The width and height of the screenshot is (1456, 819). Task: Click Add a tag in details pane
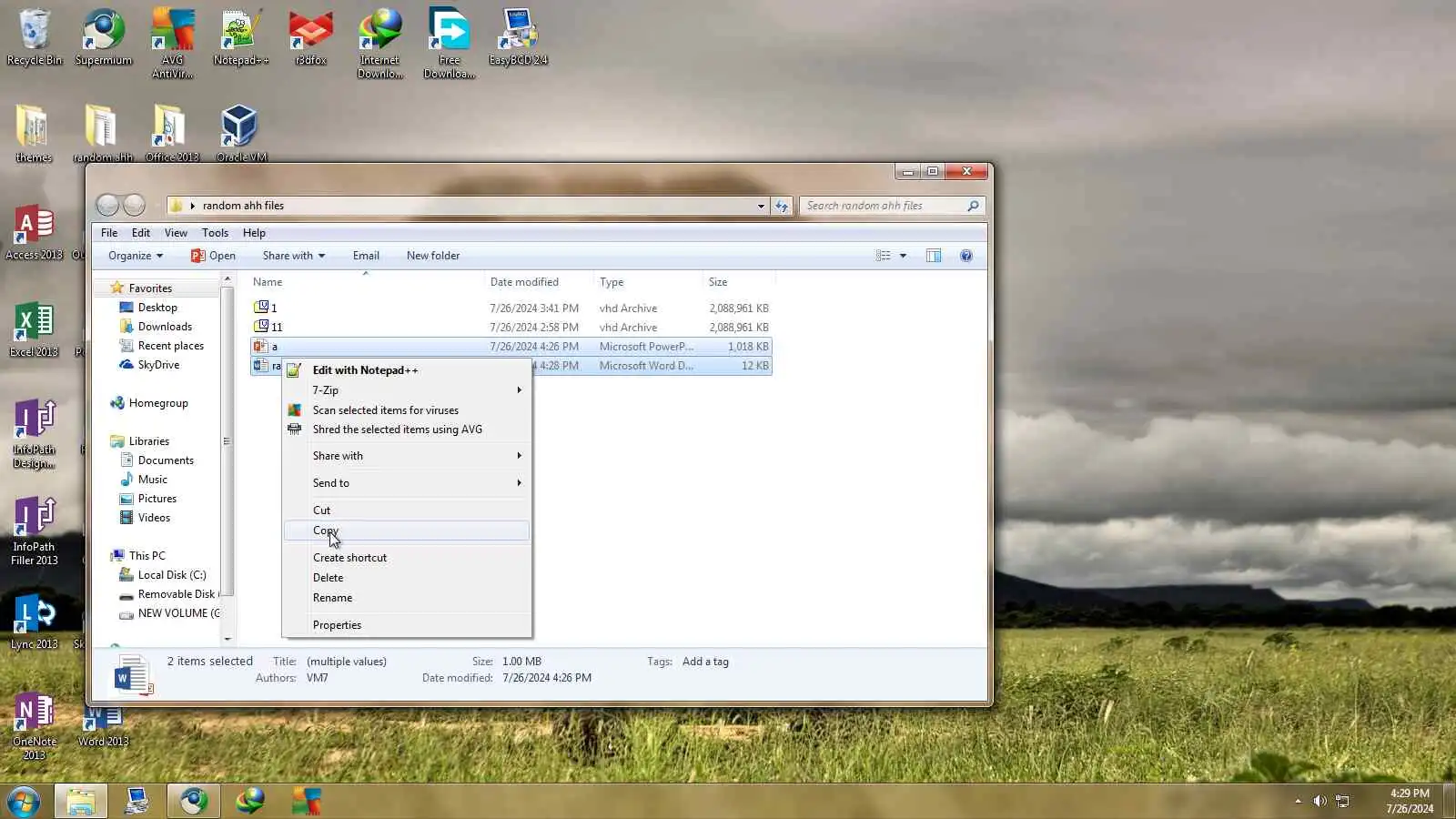coord(705,662)
